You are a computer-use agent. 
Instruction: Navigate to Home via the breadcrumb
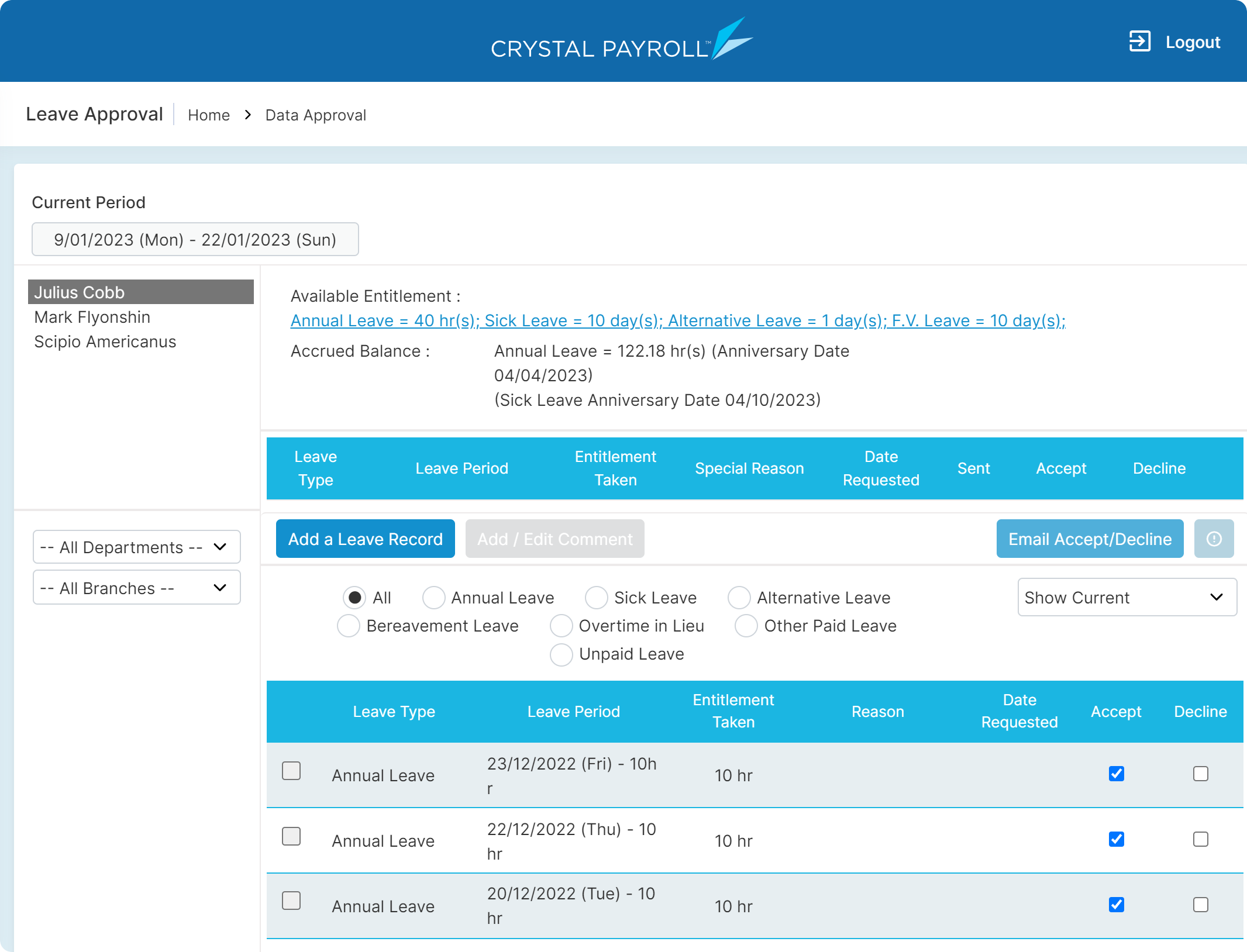point(209,115)
